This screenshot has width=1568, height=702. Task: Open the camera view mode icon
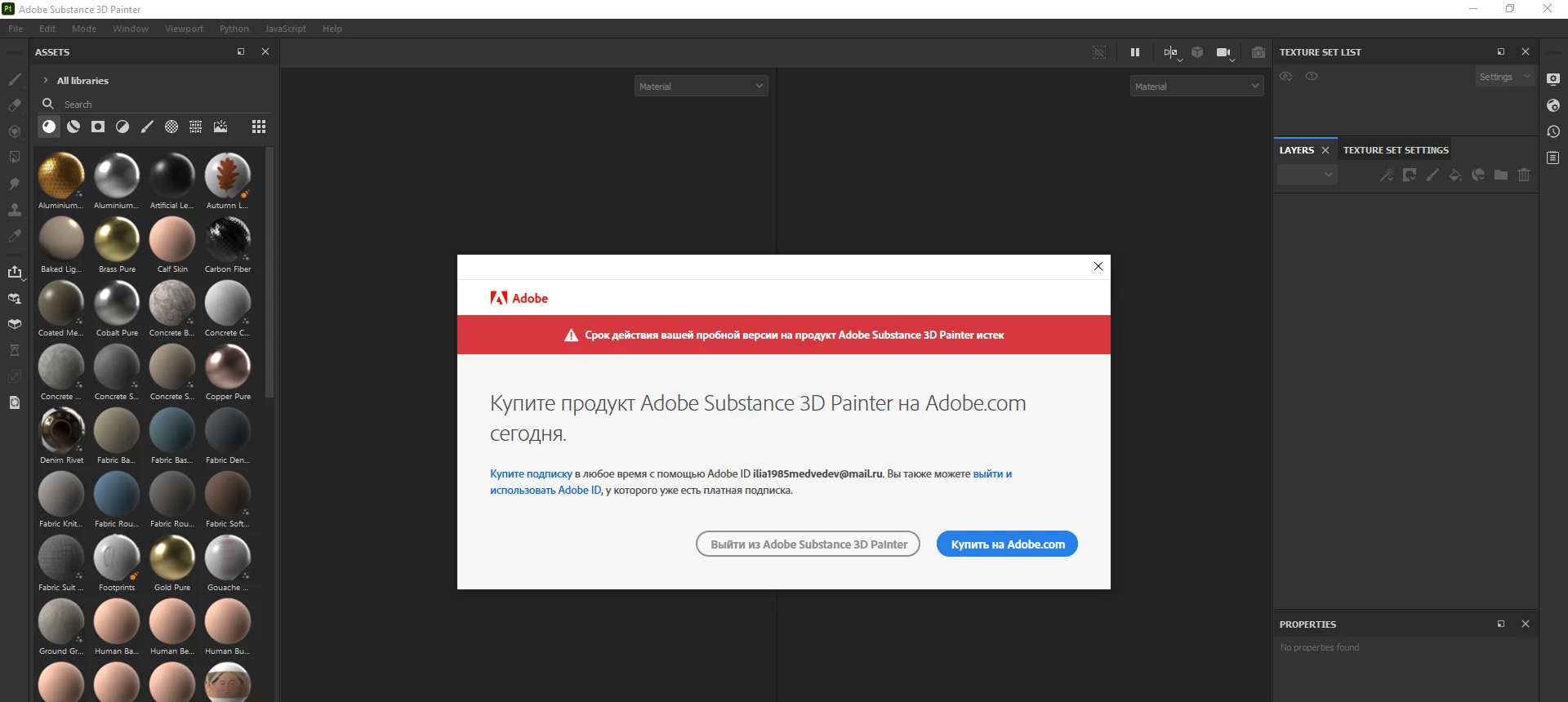click(x=1223, y=52)
